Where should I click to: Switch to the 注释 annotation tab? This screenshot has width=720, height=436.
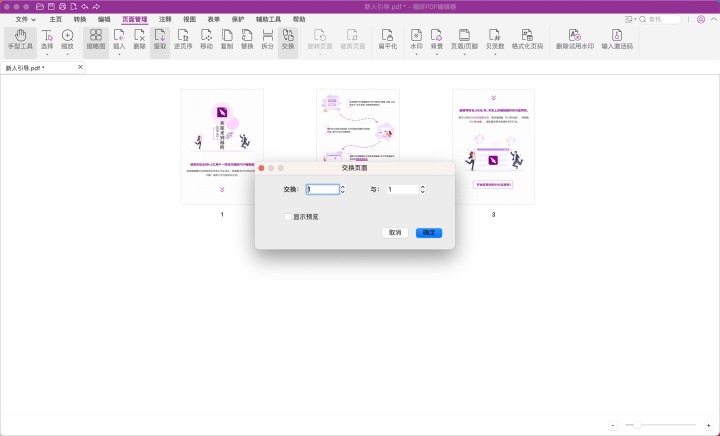click(165, 19)
